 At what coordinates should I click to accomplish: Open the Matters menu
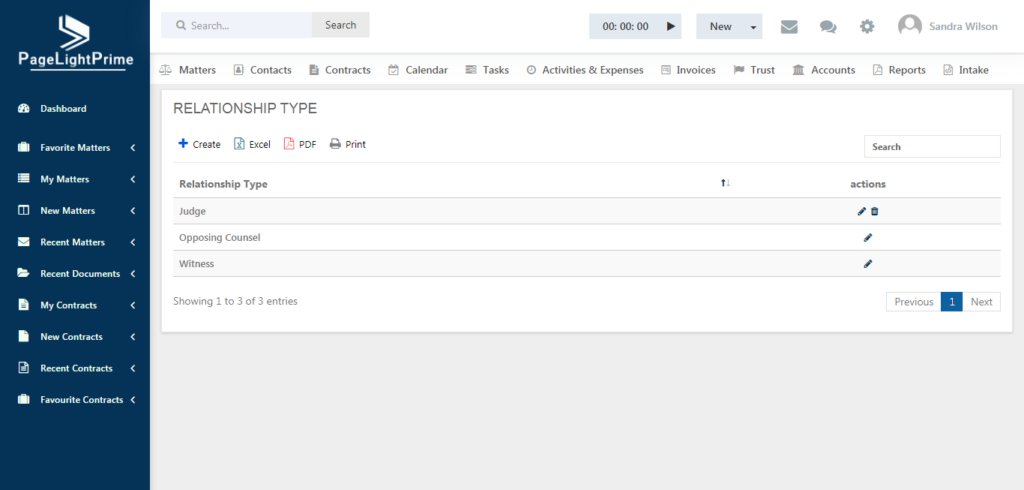tap(187, 70)
